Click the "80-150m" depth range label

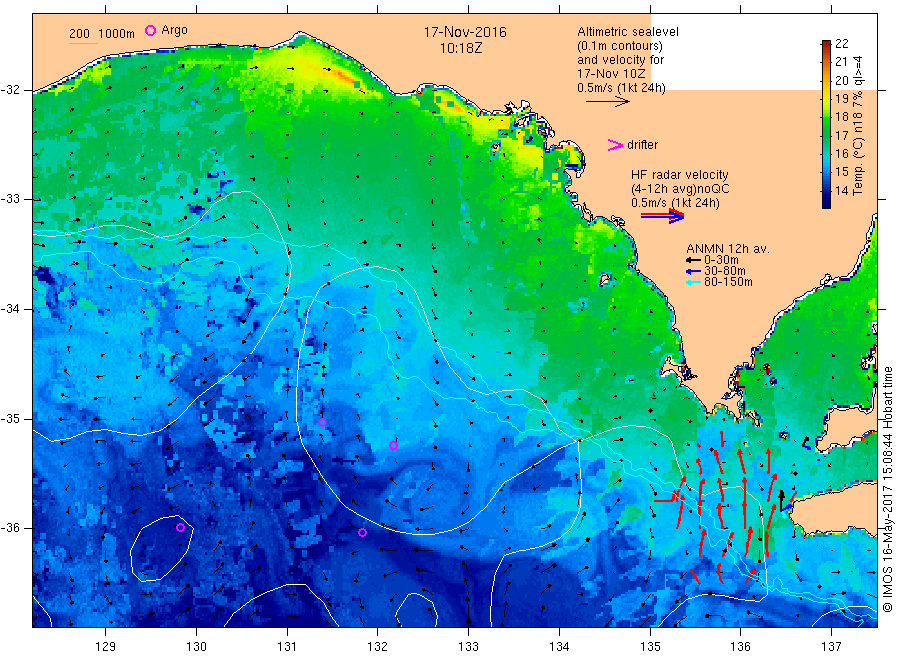(x=728, y=282)
